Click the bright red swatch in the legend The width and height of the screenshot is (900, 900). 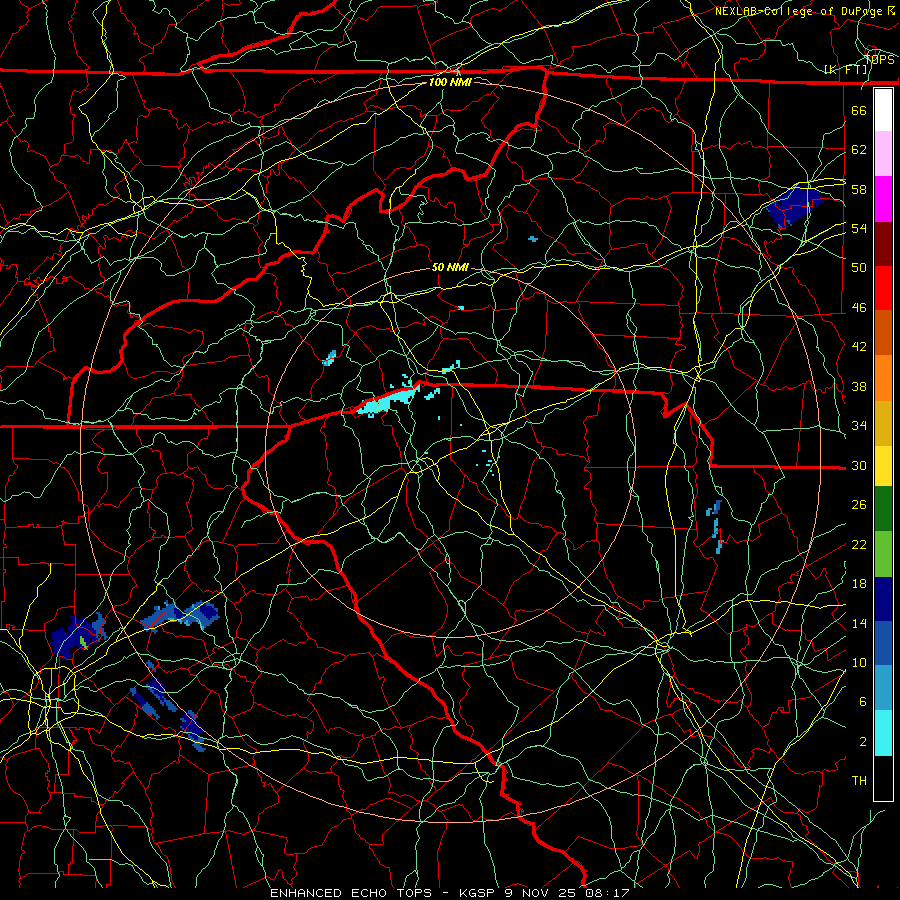pos(883,288)
